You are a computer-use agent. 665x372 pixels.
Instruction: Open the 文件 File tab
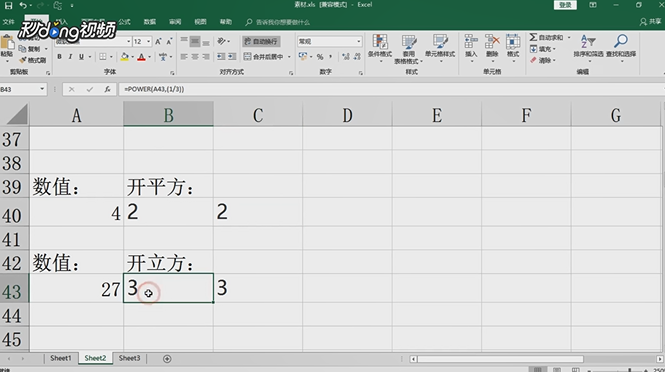pos(8,22)
